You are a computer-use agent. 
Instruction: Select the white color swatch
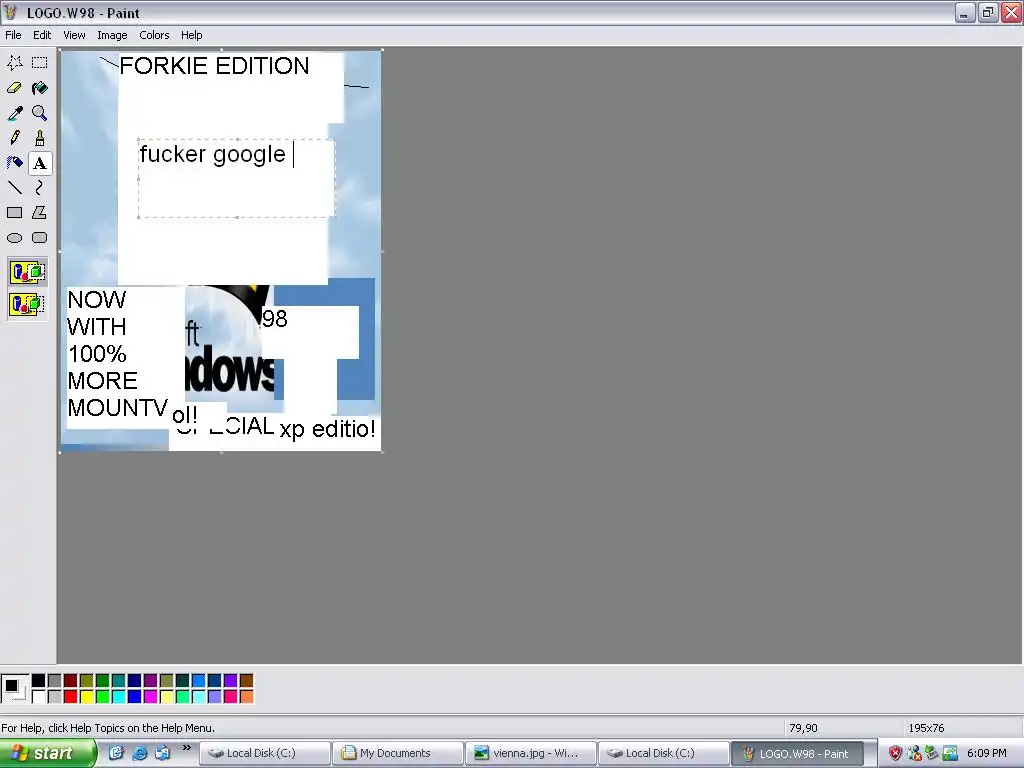click(x=39, y=697)
